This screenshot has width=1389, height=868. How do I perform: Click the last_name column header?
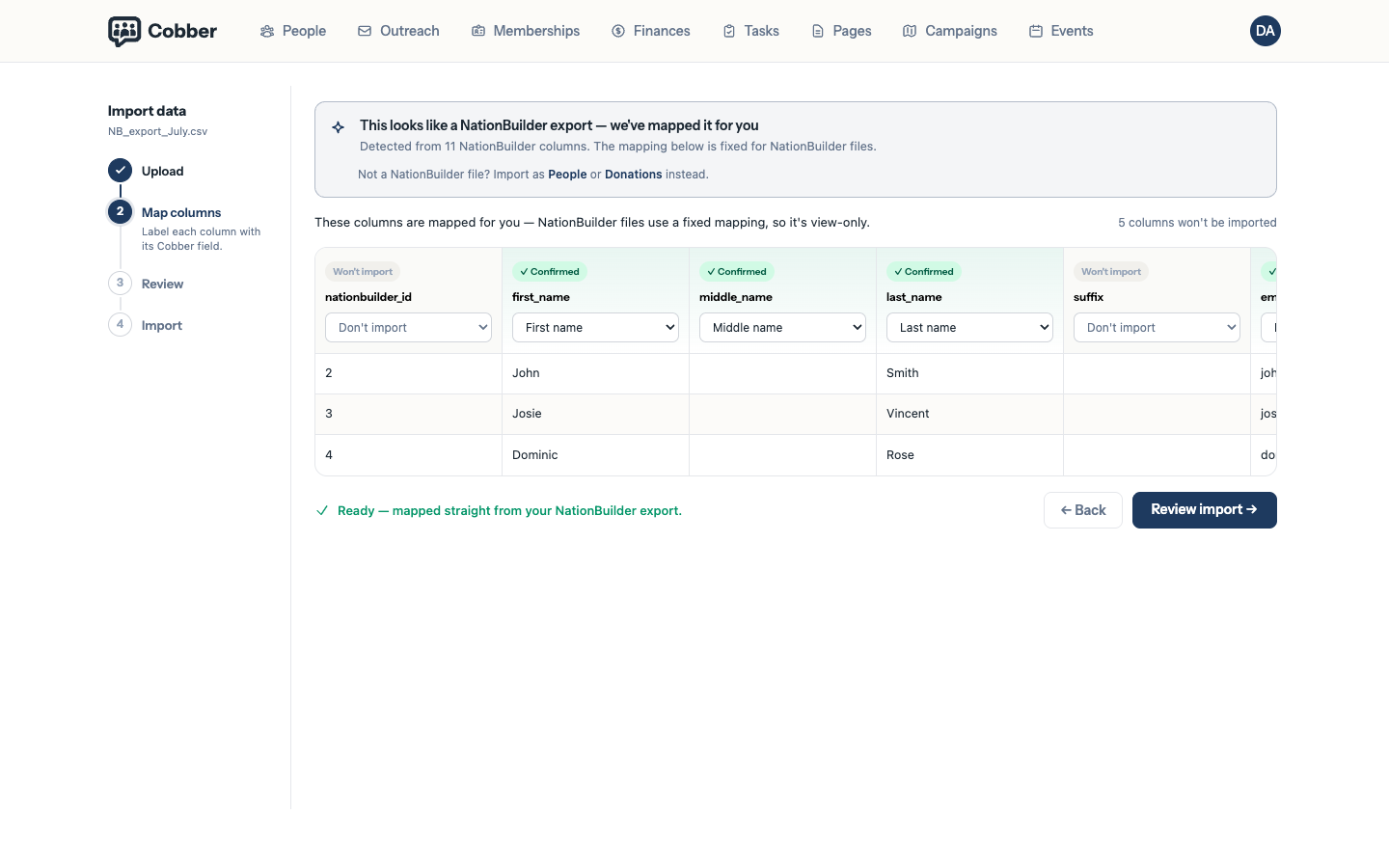coord(914,297)
